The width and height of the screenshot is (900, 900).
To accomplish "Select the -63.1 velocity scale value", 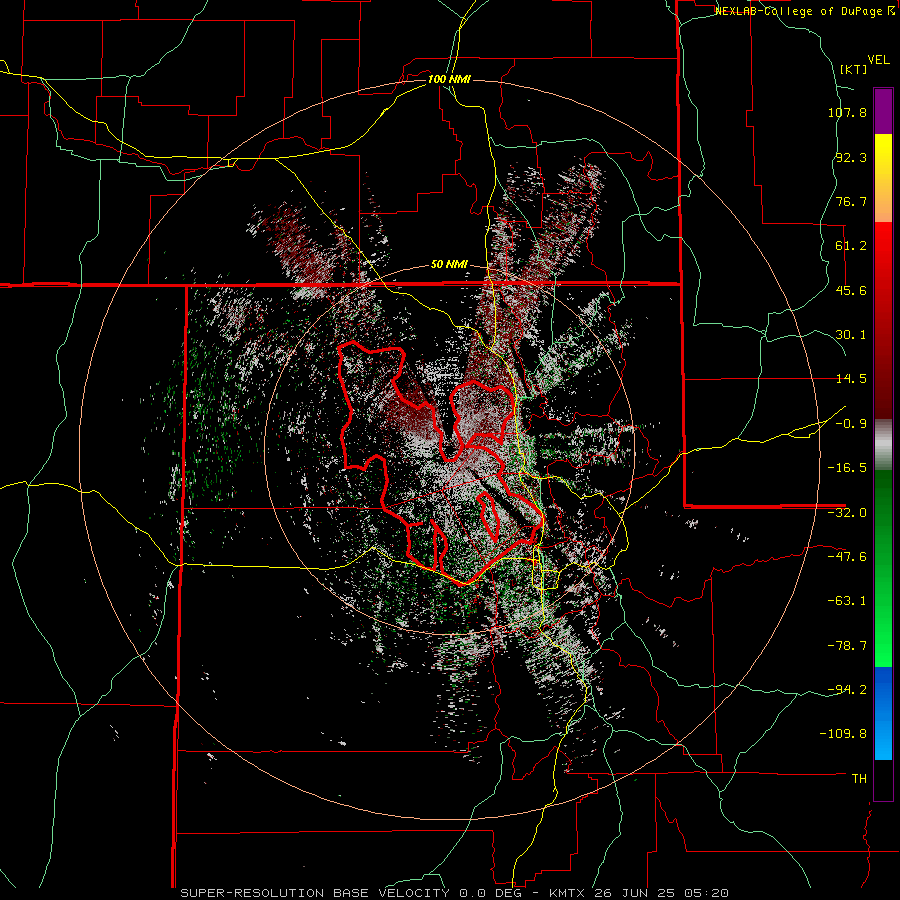I will 847,601.
